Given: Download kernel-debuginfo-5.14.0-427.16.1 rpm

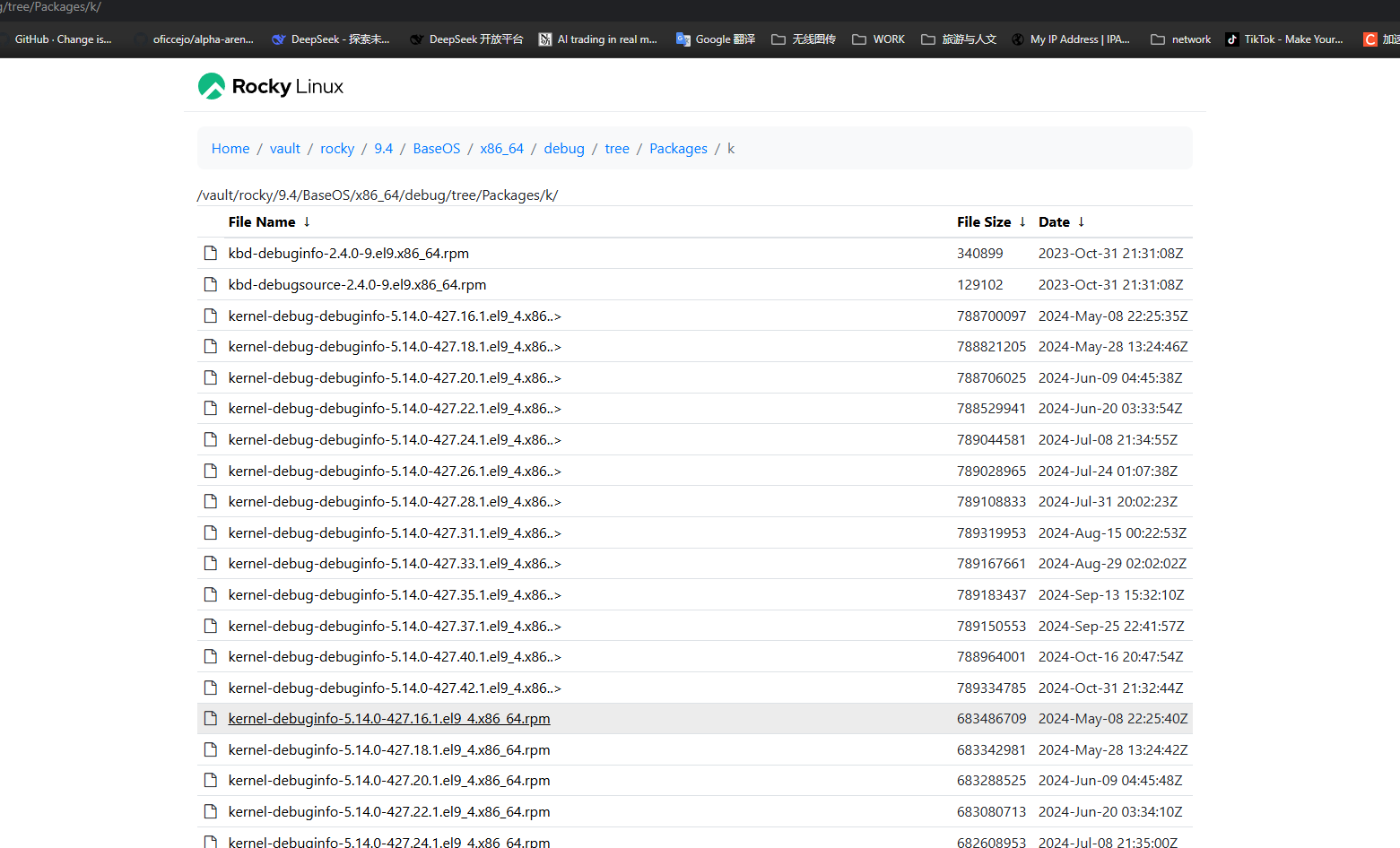Looking at the screenshot, I should tap(389, 719).
